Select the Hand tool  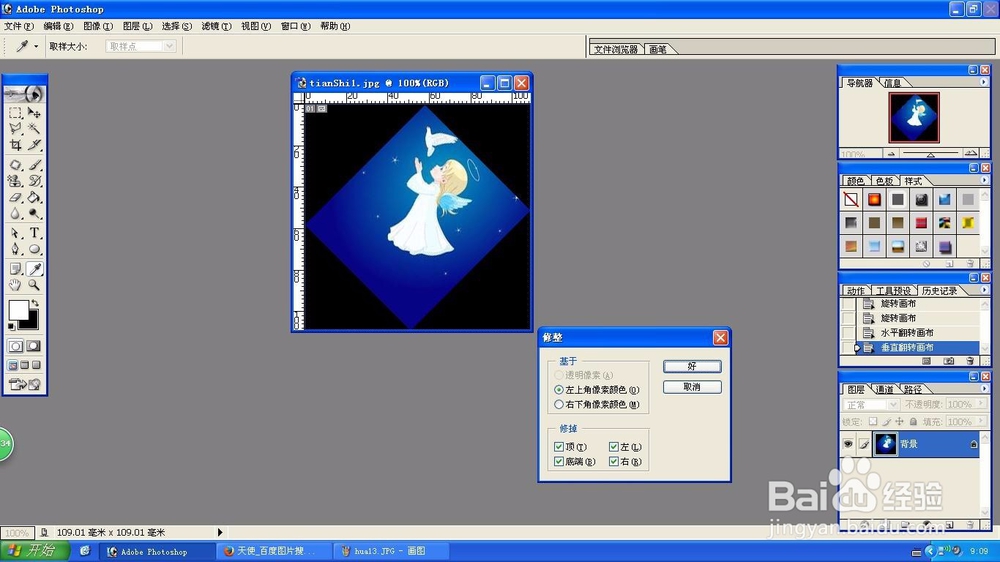coord(15,285)
